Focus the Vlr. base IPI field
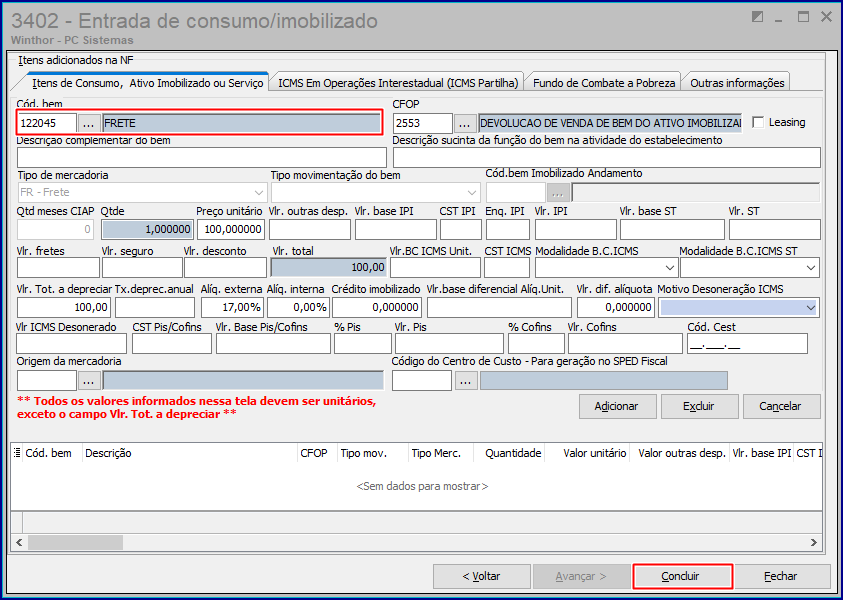843x600 pixels. [396, 230]
